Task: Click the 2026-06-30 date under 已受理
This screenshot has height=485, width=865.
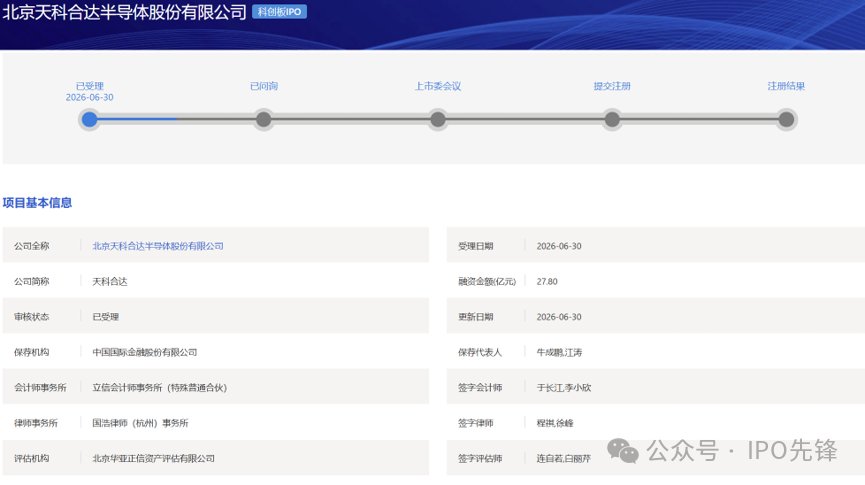Action: pyautogui.click(x=89, y=97)
